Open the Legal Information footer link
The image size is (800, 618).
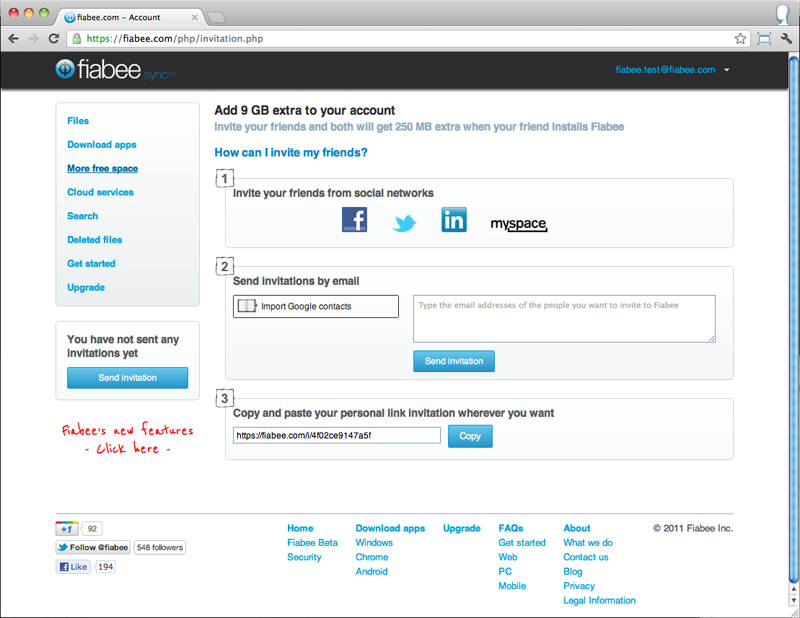click(599, 601)
